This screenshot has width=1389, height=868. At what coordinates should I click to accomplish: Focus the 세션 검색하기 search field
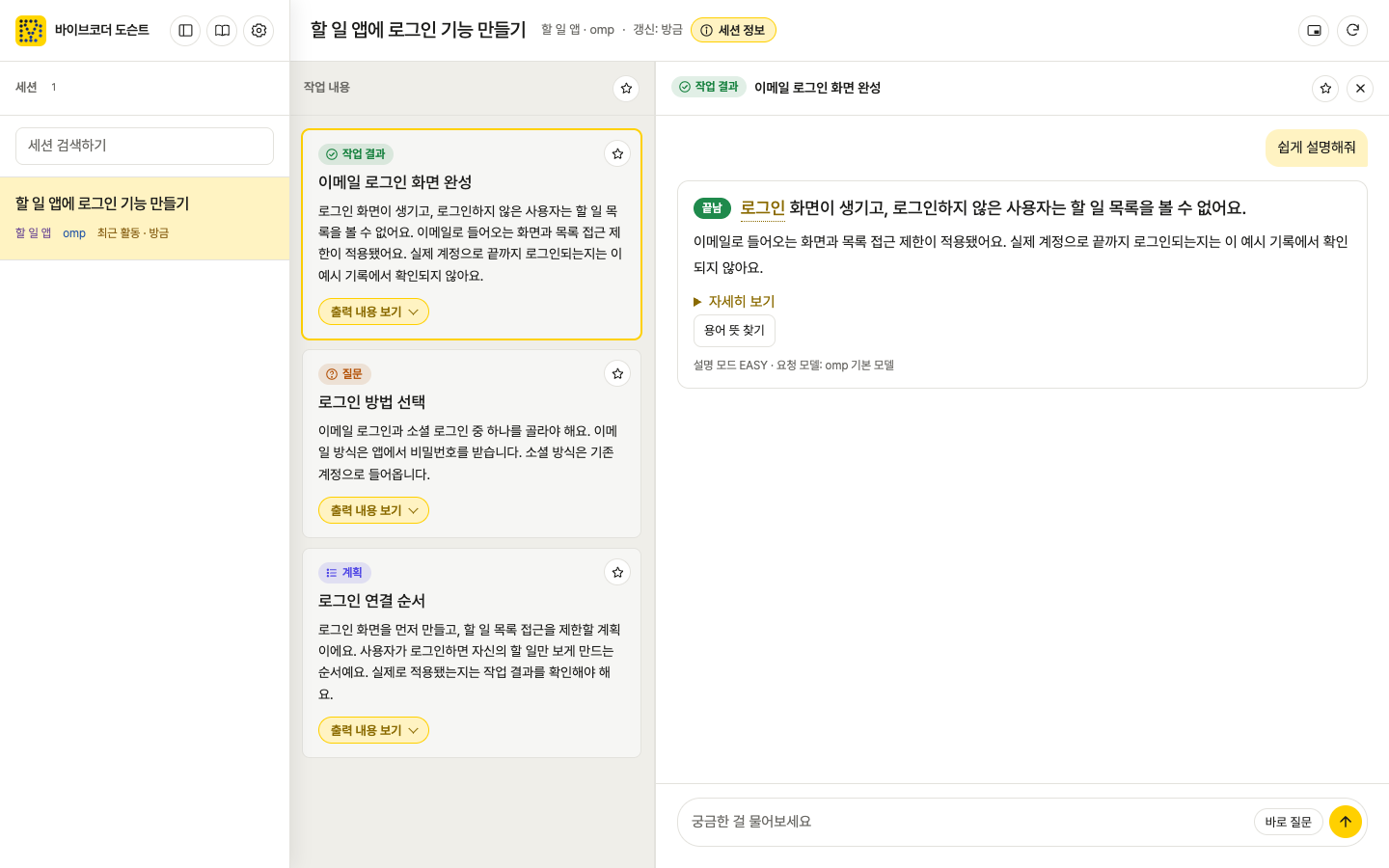145,146
